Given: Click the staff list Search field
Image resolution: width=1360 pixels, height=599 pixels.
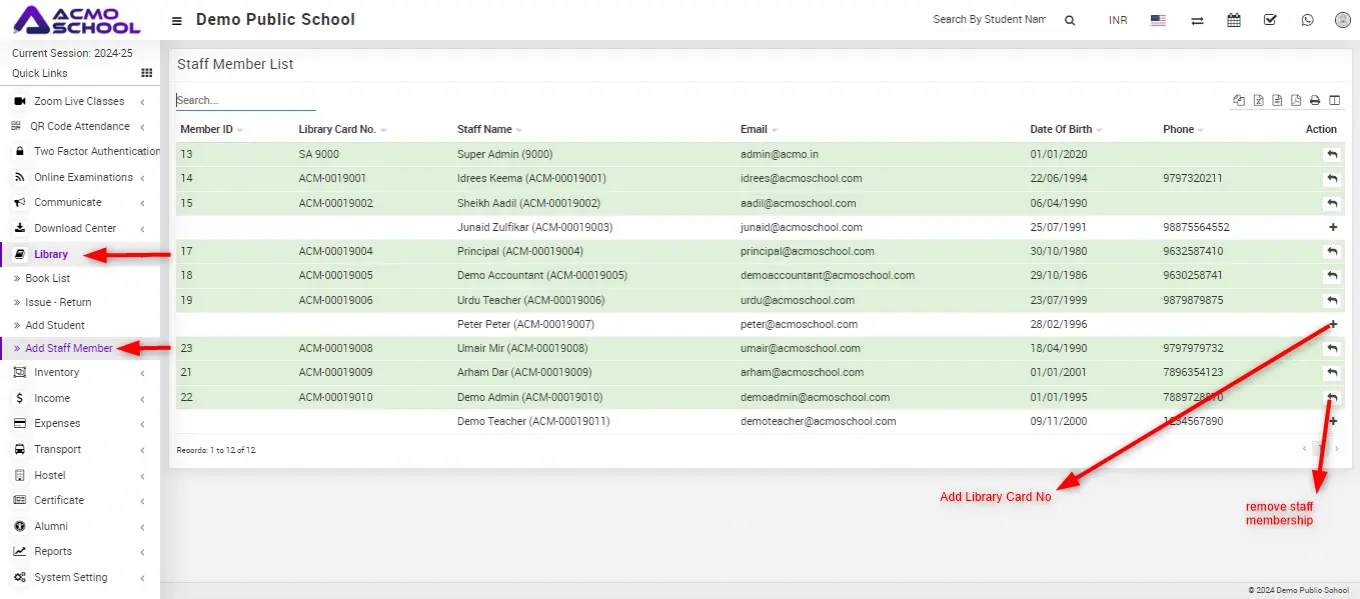Looking at the screenshot, I should tap(245, 100).
